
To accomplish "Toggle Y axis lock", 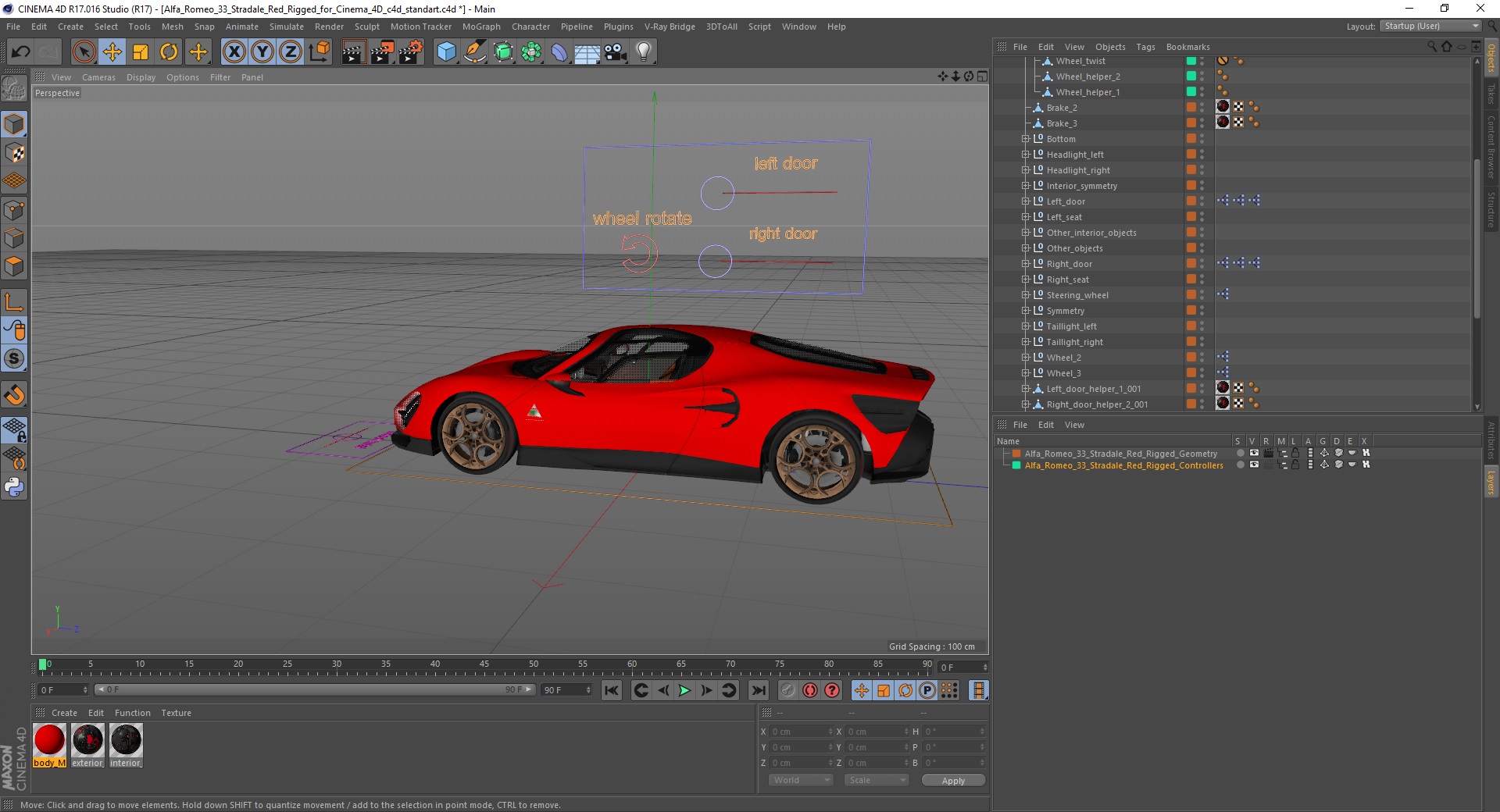I will [x=262, y=52].
